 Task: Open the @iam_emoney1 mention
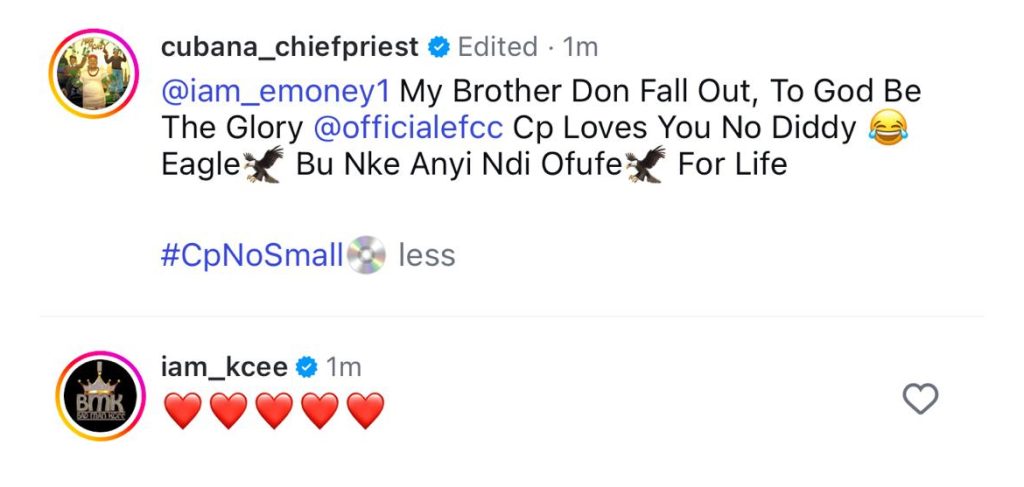pos(273,92)
